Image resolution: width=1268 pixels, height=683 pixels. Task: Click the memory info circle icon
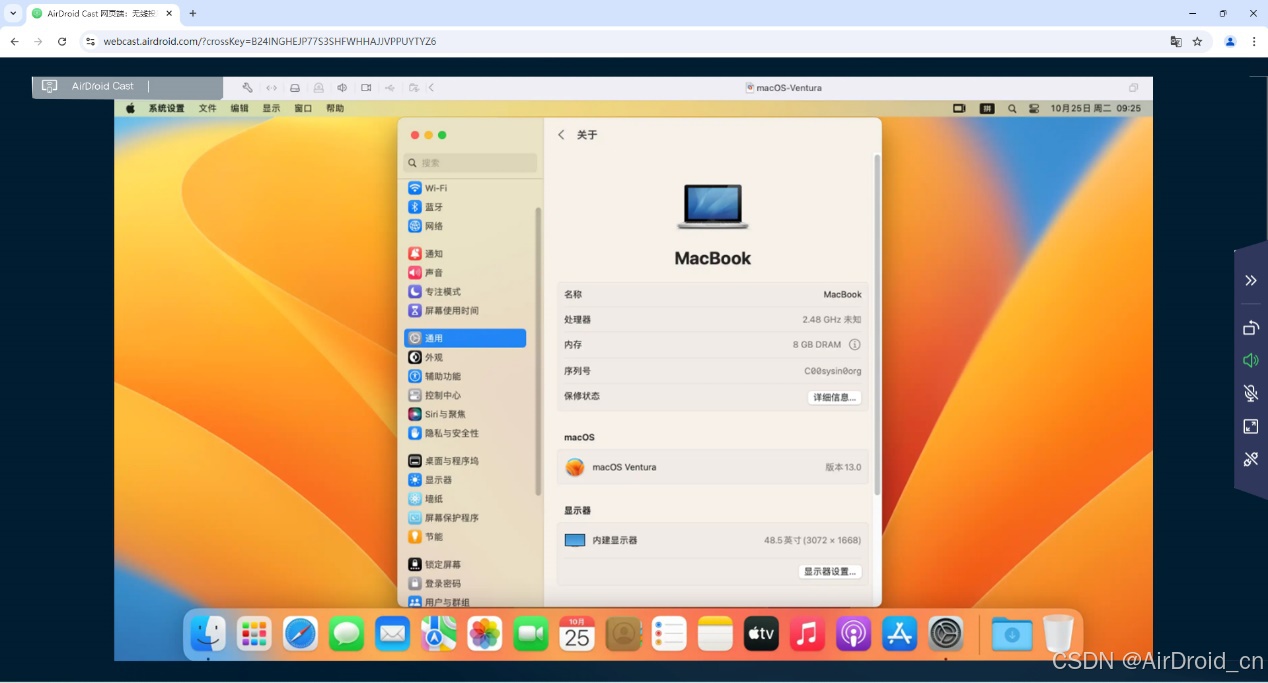855,345
